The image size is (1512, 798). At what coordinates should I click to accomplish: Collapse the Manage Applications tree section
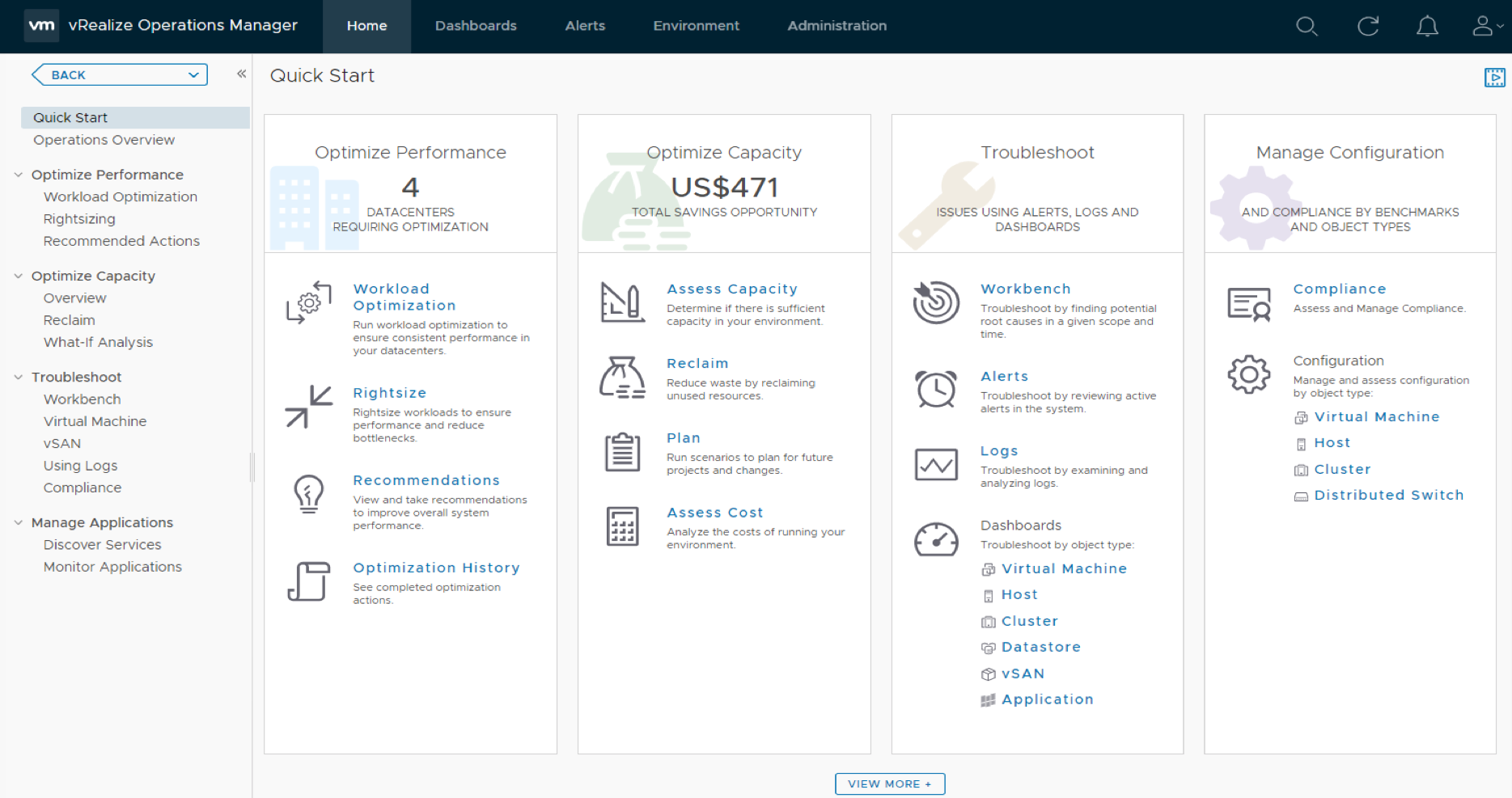click(19, 522)
